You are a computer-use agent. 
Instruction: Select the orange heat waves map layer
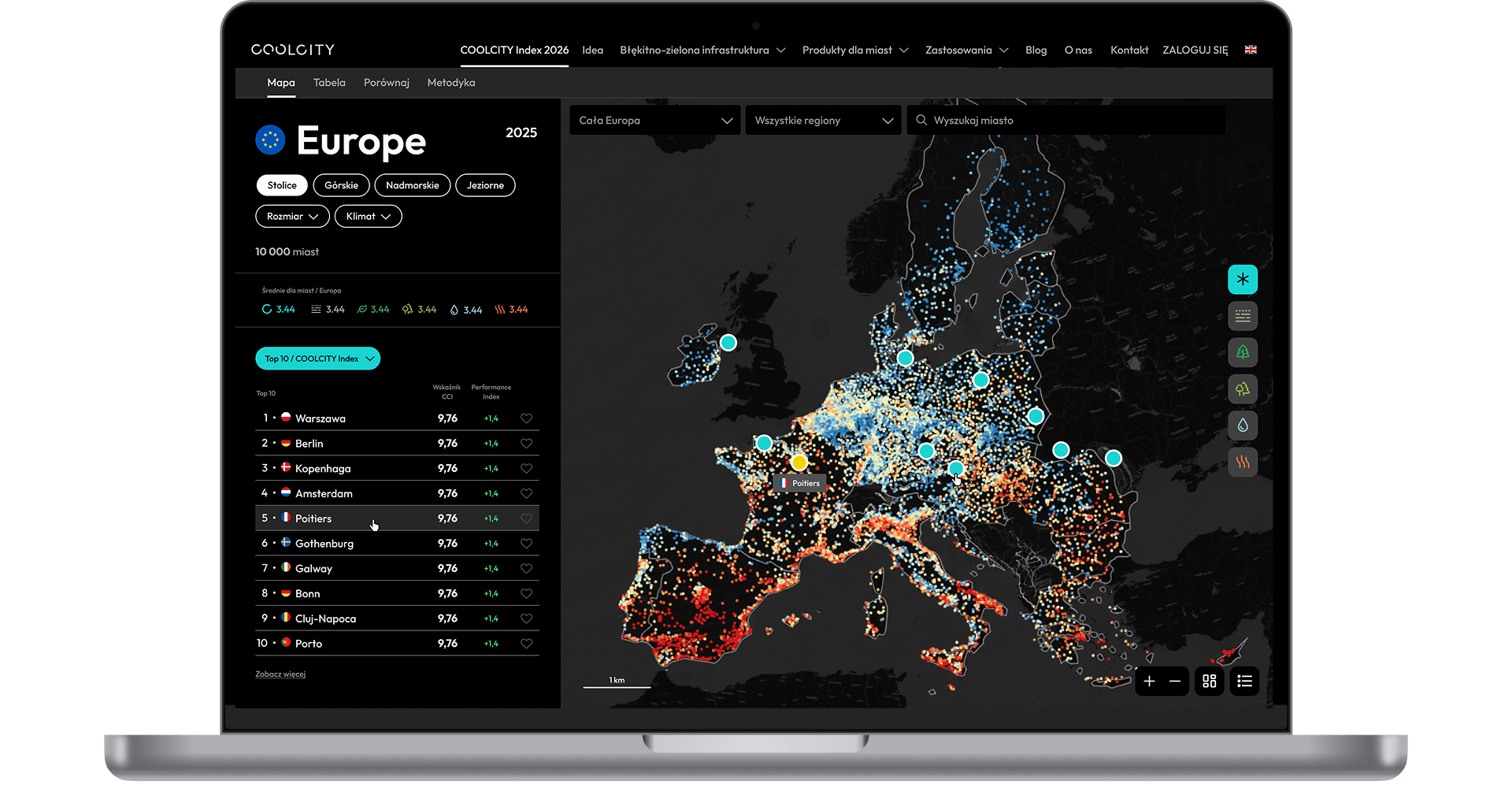(1243, 462)
